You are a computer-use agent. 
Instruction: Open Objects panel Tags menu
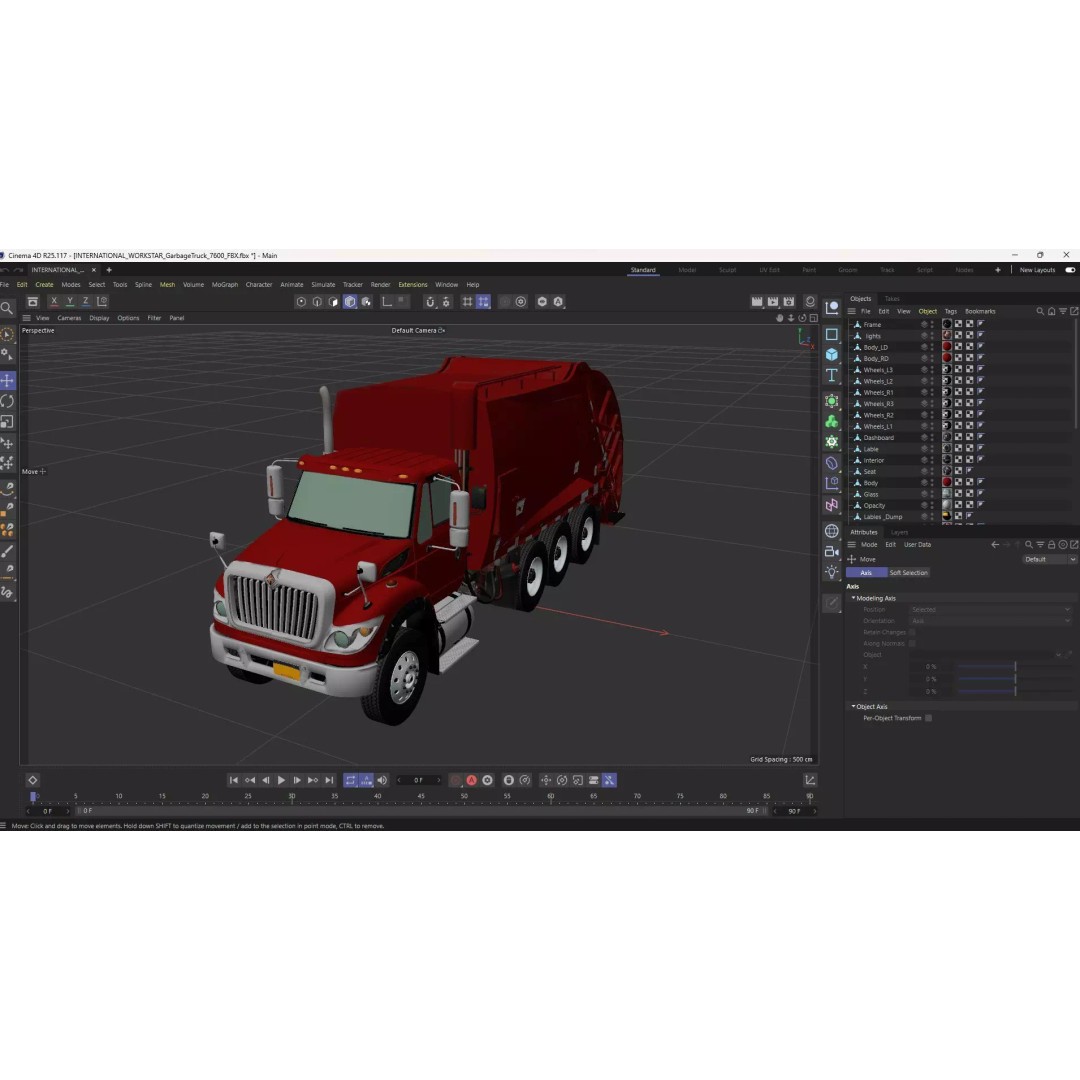point(951,311)
